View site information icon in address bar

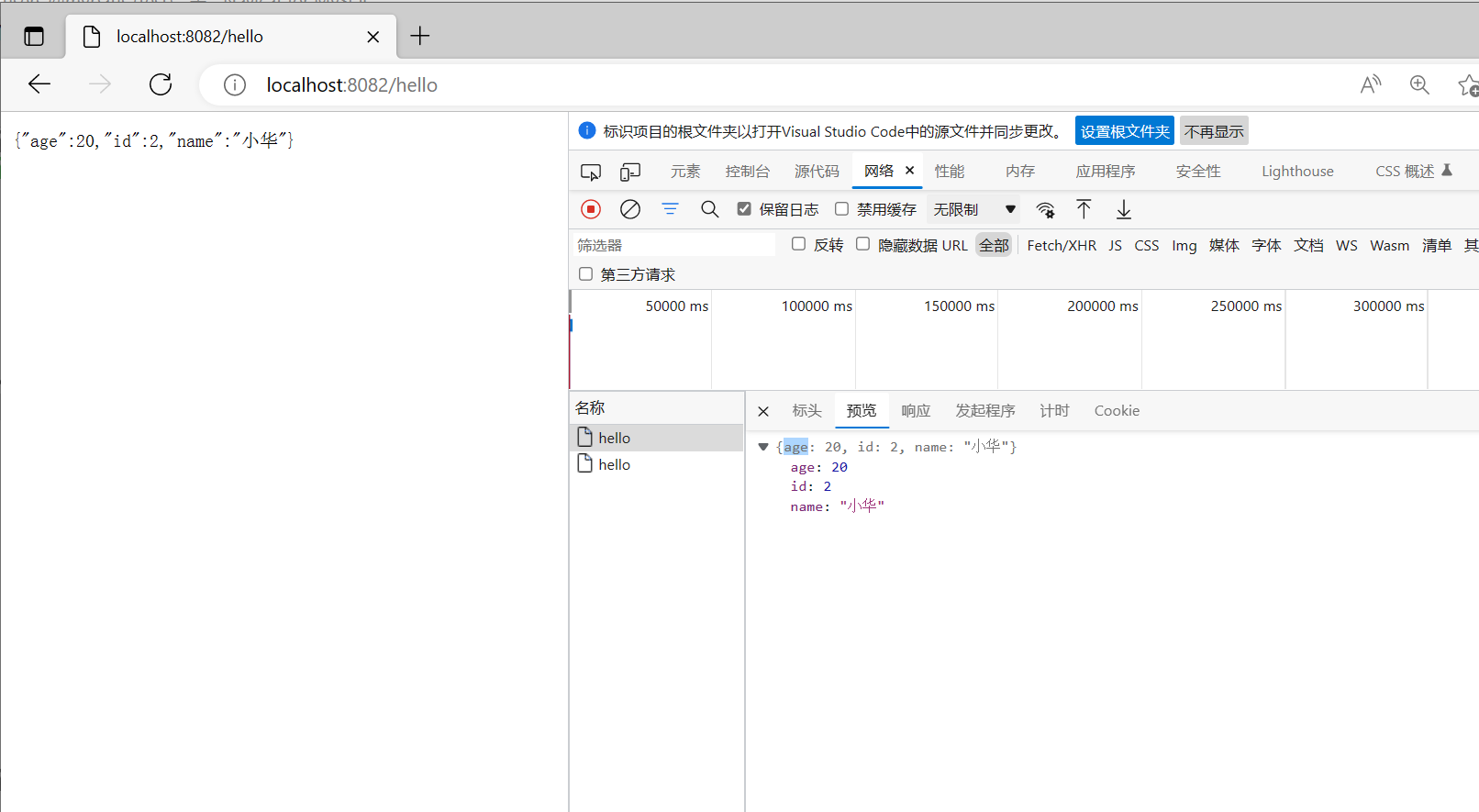pyautogui.click(x=235, y=85)
